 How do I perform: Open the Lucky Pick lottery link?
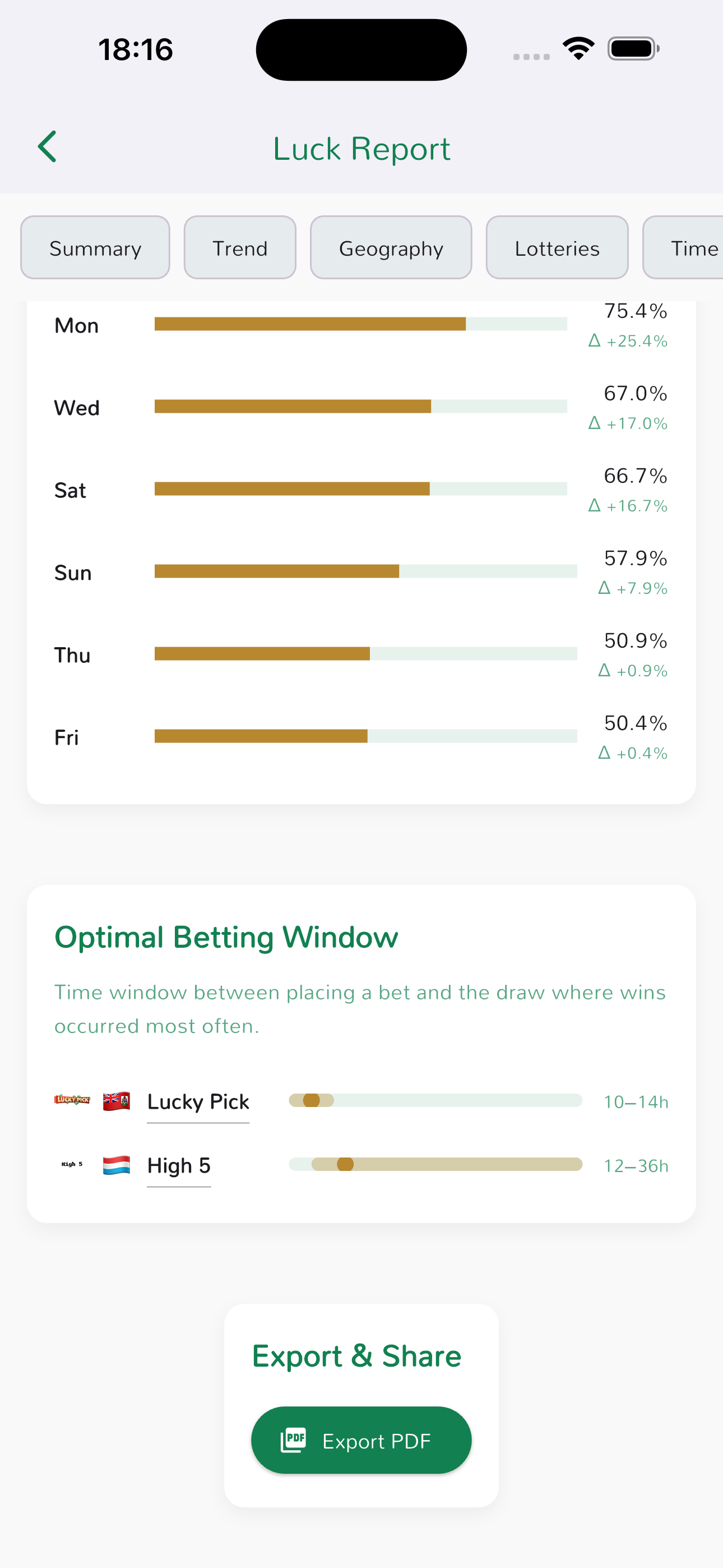click(198, 1102)
